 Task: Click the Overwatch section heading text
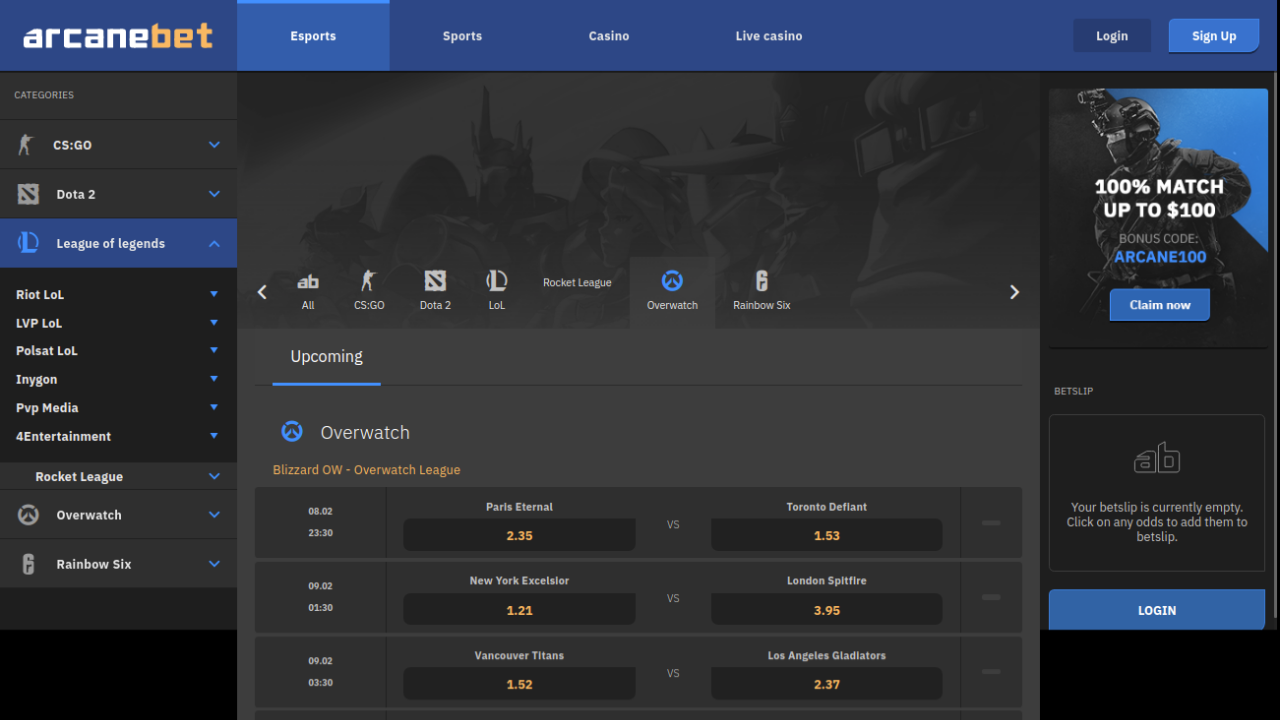pos(365,433)
